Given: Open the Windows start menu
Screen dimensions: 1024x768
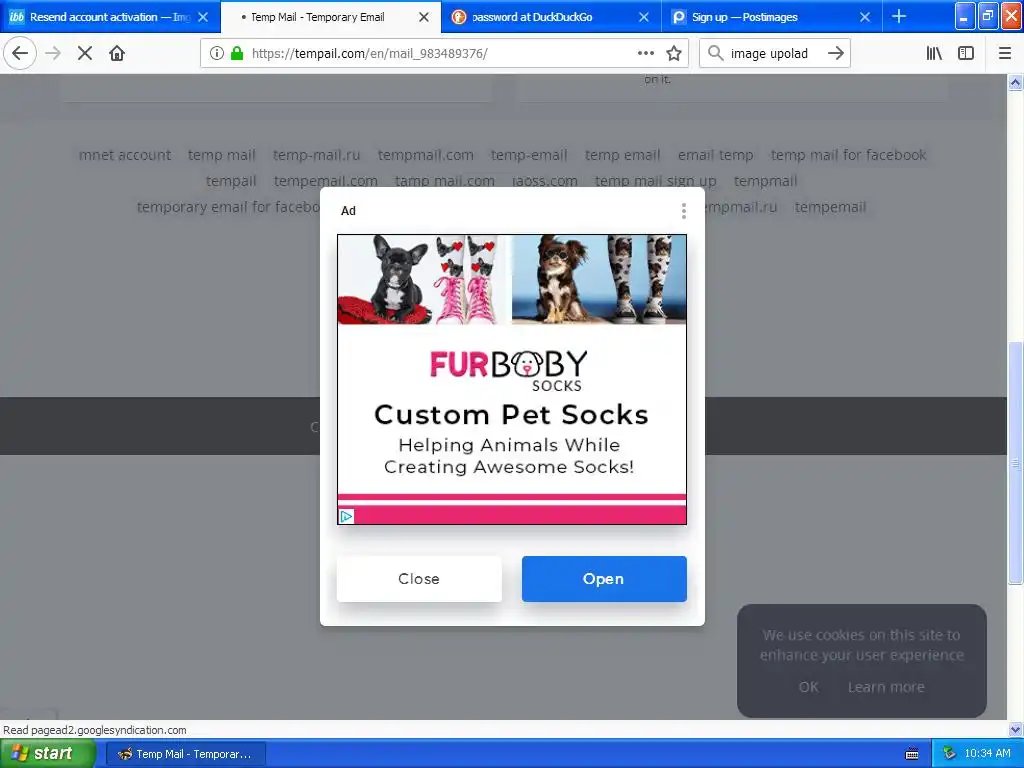Looking at the screenshot, I should 46,754.
